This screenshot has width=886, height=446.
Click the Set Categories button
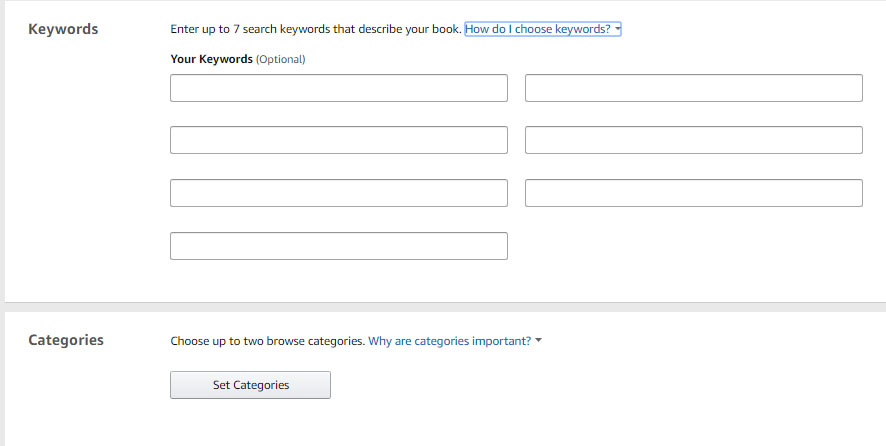(250, 385)
